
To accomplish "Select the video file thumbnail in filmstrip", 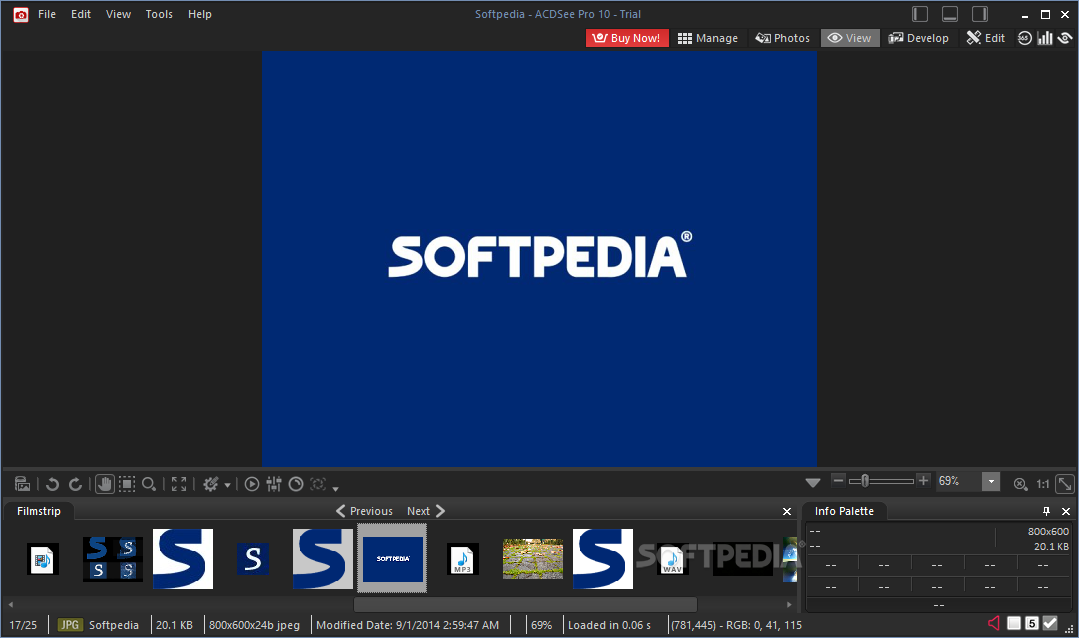I will [x=43, y=560].
